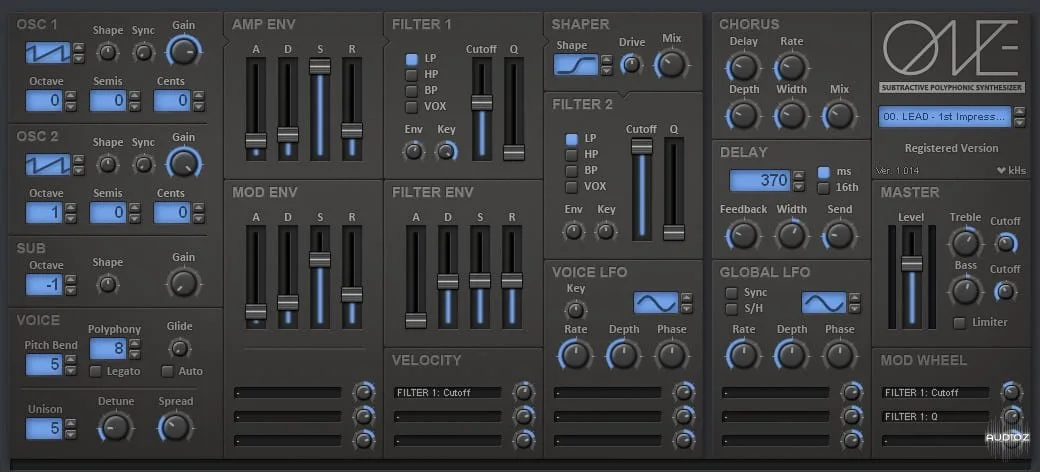
Task: Enable Global LFO Sync checkbox
Action: 732,292
